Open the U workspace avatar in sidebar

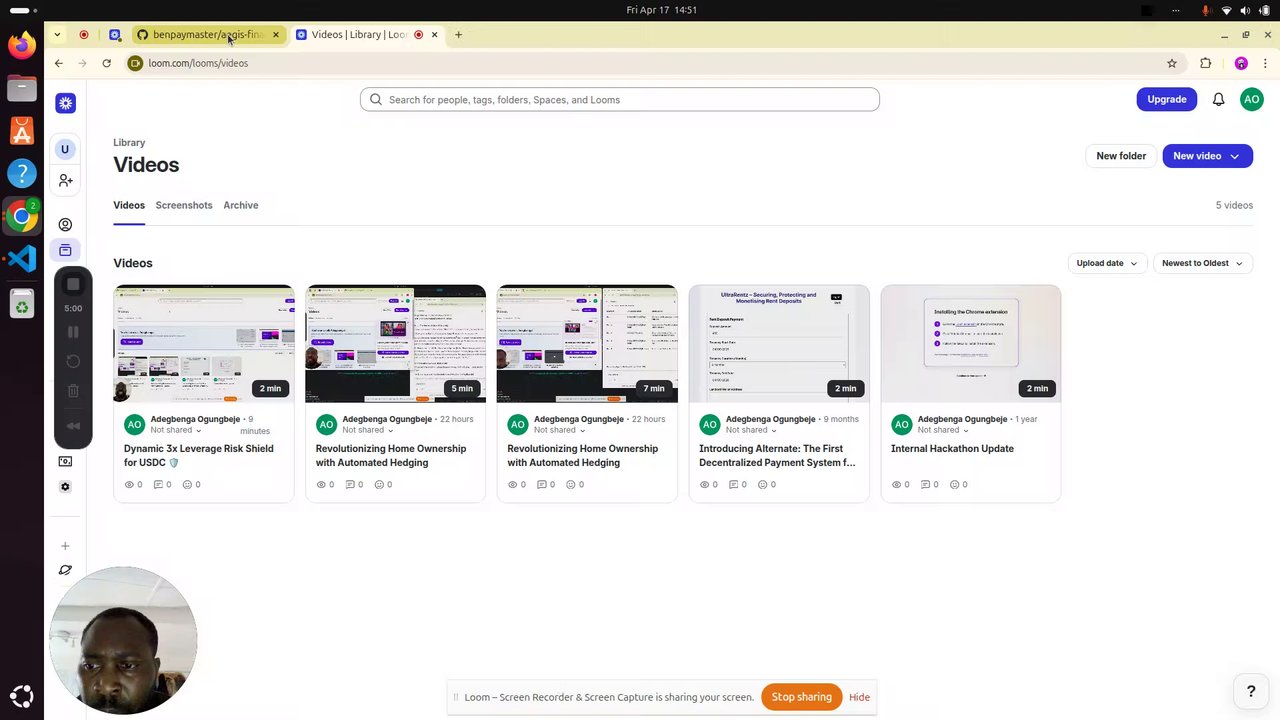65,149
